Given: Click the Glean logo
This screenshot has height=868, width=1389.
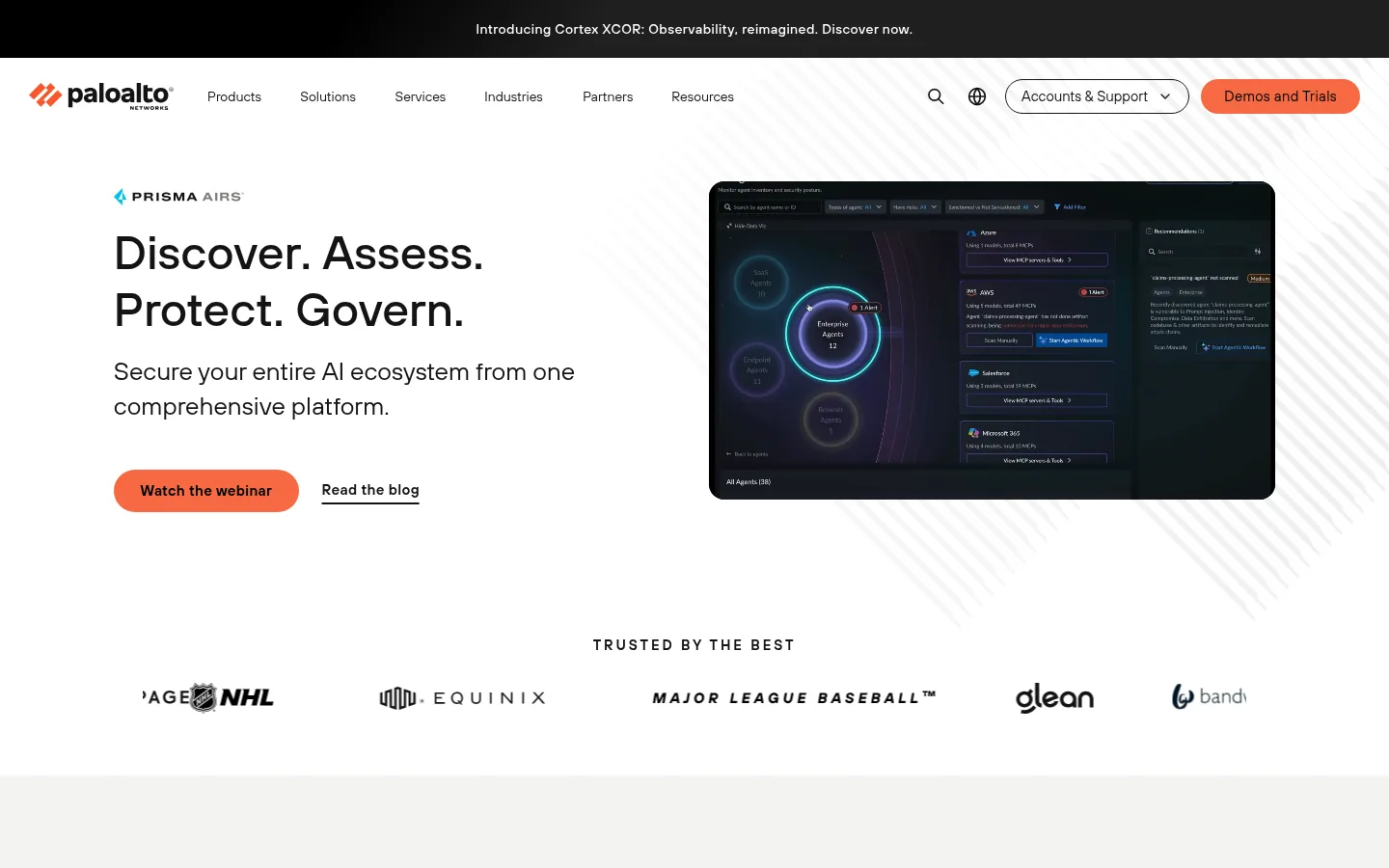Looking at the screenshot, I should [1054, 697].
